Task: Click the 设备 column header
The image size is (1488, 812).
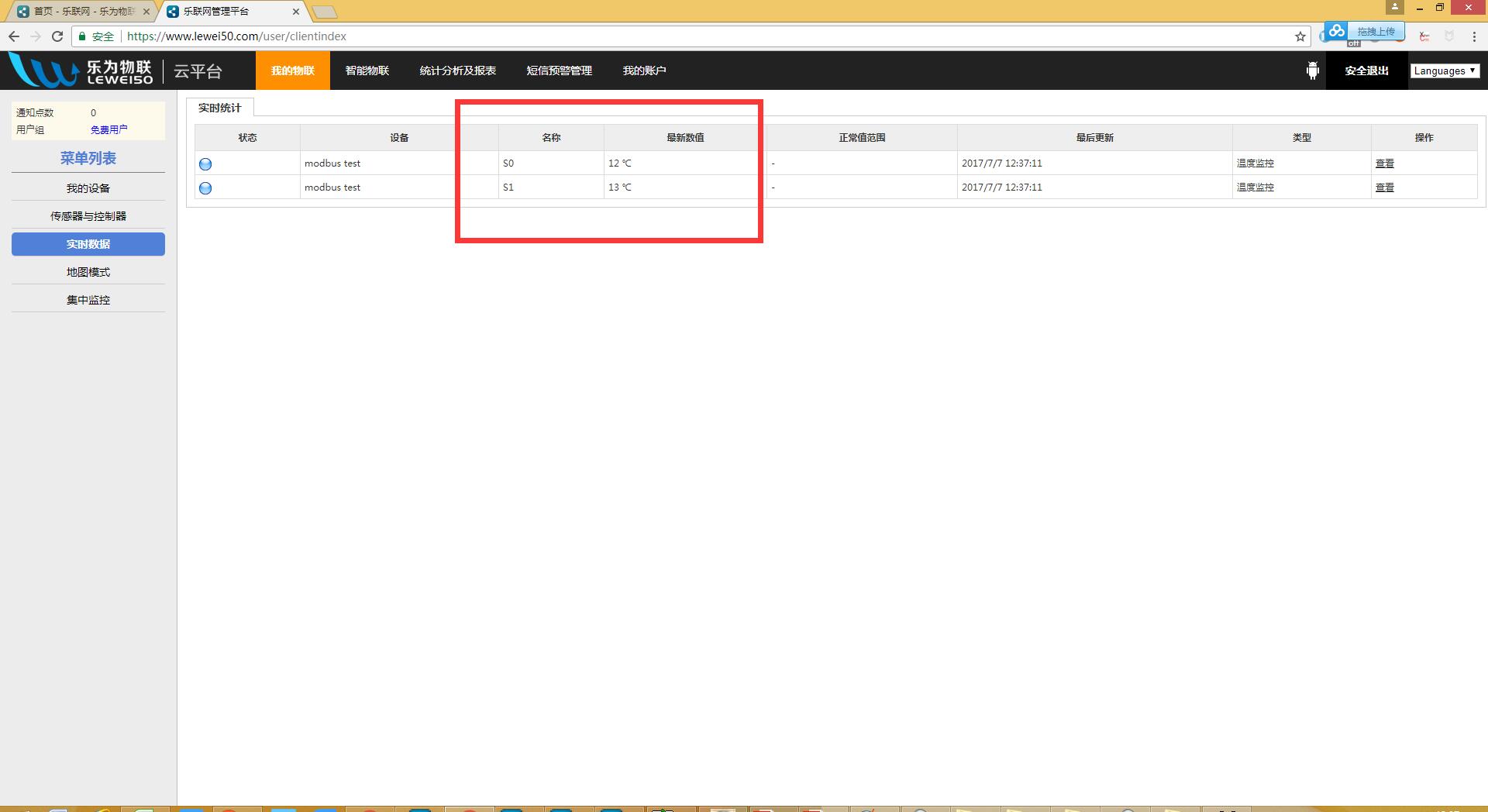Action: point(399,137)
